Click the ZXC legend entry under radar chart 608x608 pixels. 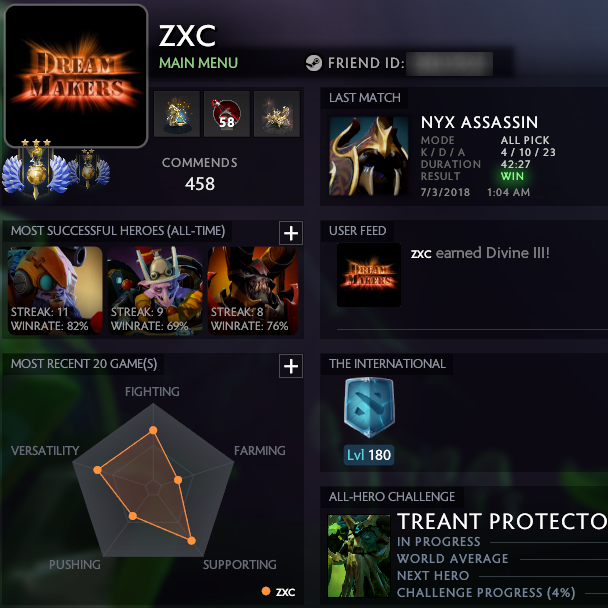pyautogui.click(x=278, y=592)
